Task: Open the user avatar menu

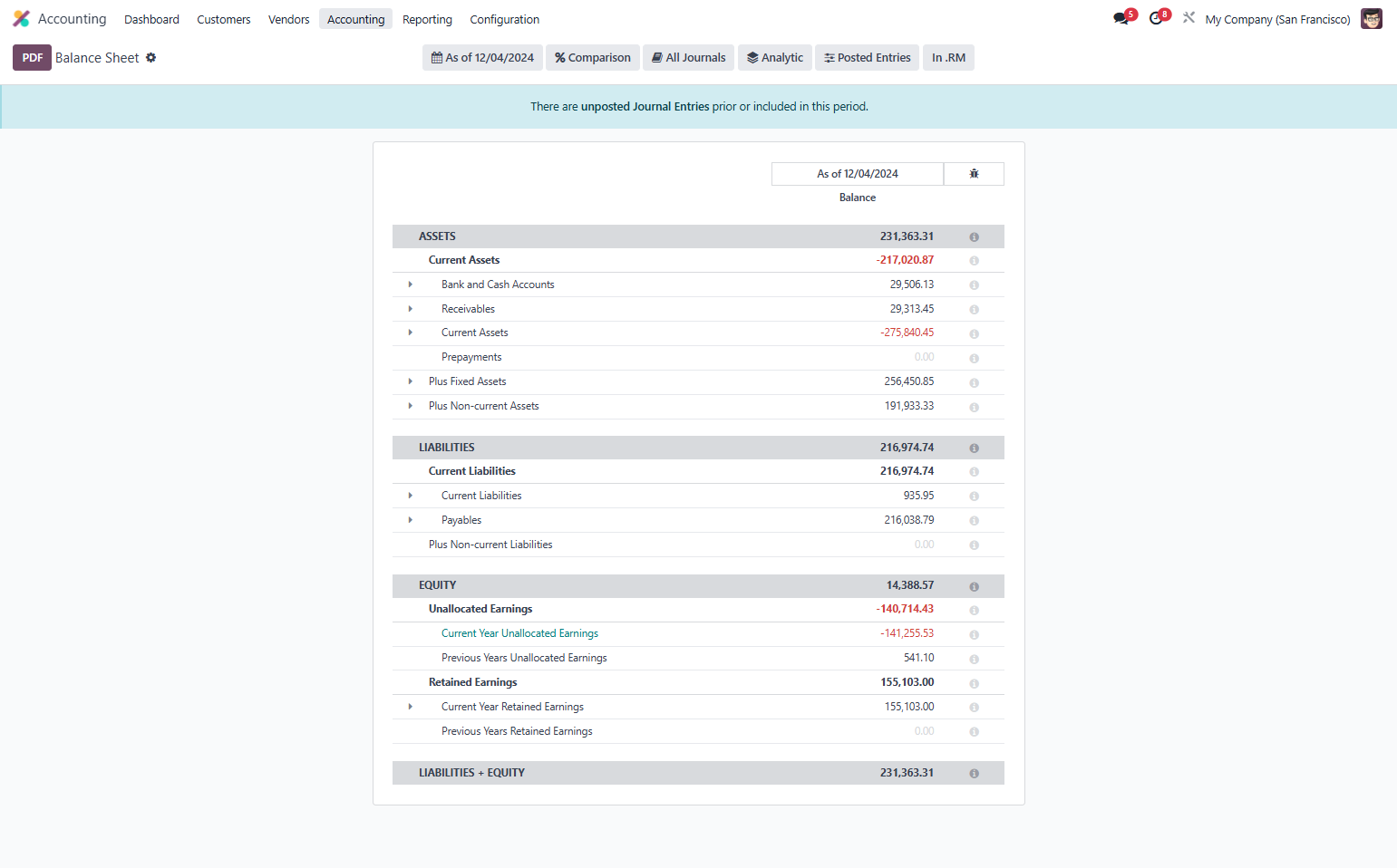Action: tap(1372, 19)
